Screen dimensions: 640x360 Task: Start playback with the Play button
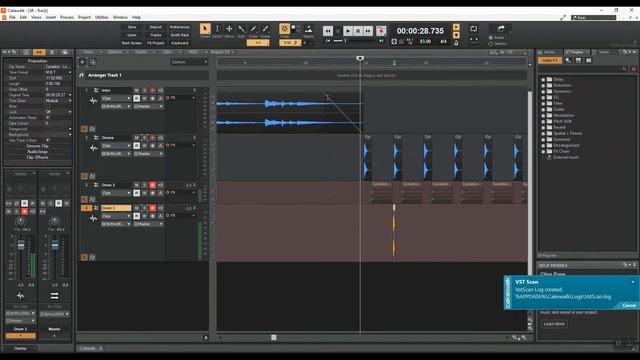point(348,31)
